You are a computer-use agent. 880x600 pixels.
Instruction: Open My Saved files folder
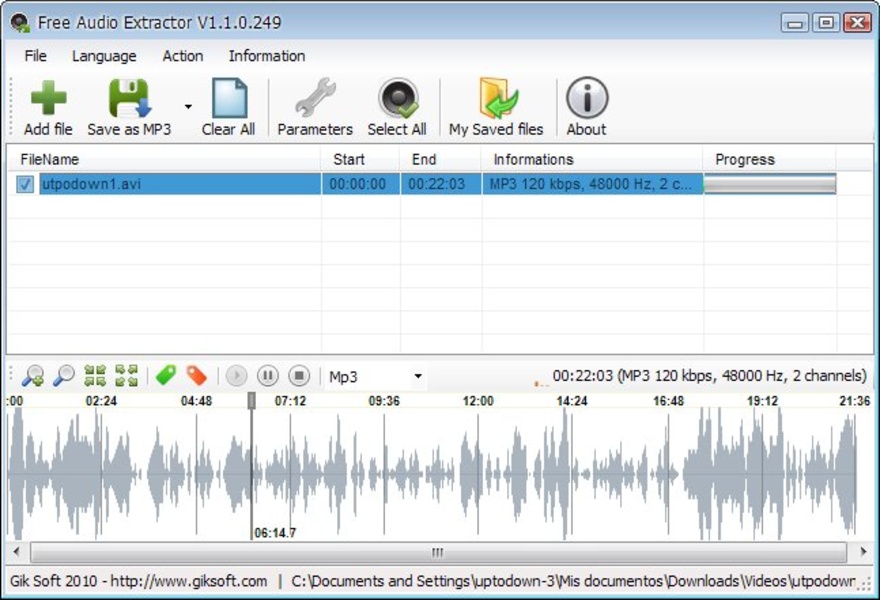coord(496,100)
